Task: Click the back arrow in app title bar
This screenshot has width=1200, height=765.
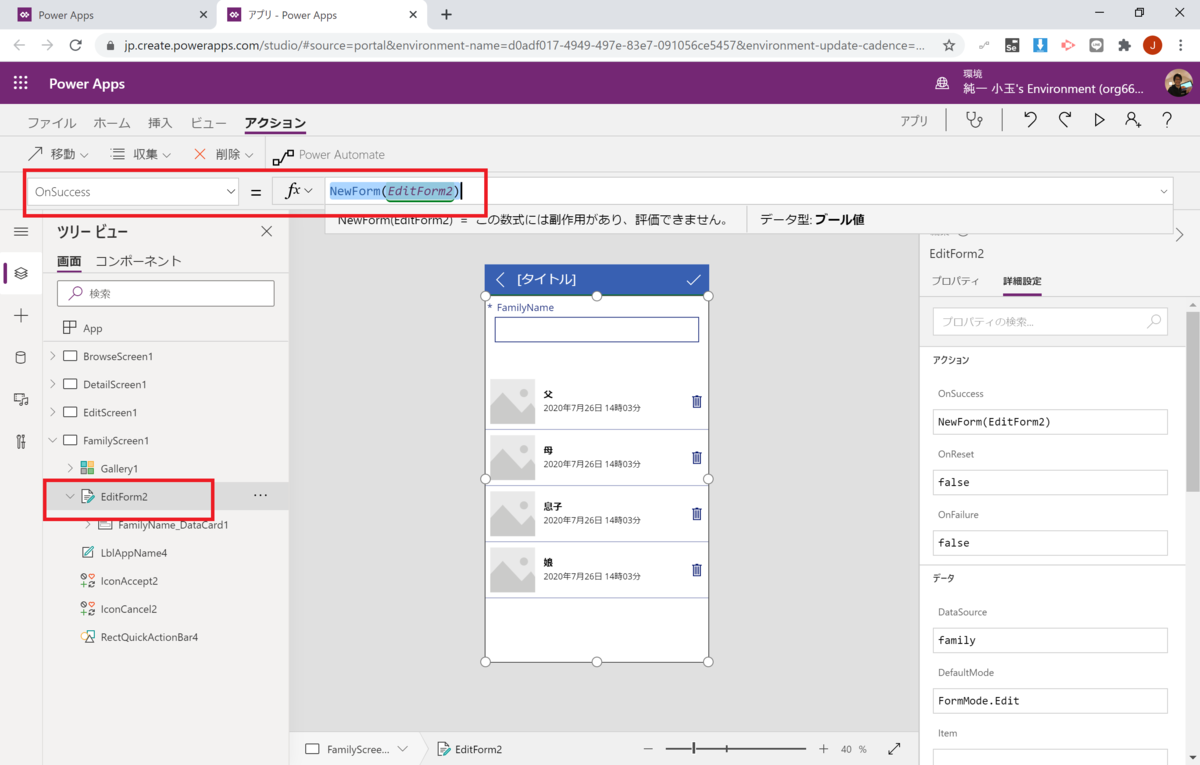Action: pos(501,280)
